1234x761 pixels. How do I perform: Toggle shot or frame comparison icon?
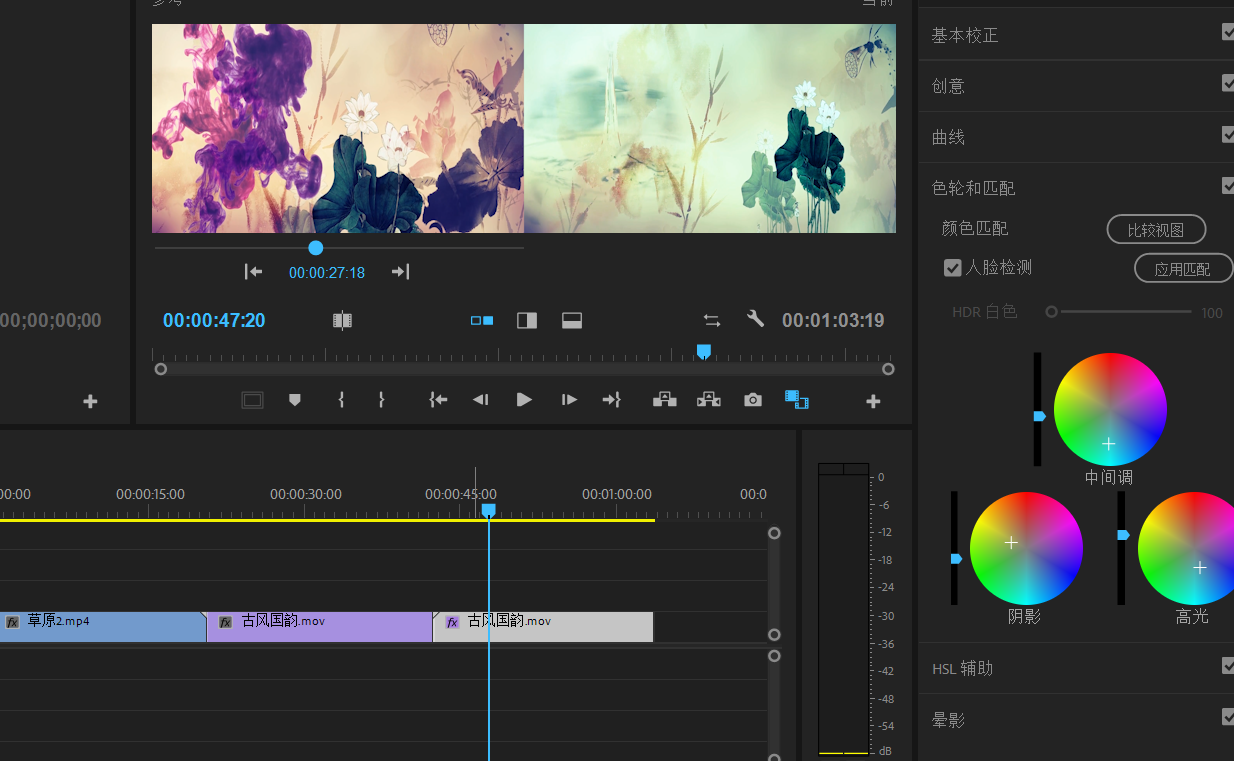click(342, 320)
